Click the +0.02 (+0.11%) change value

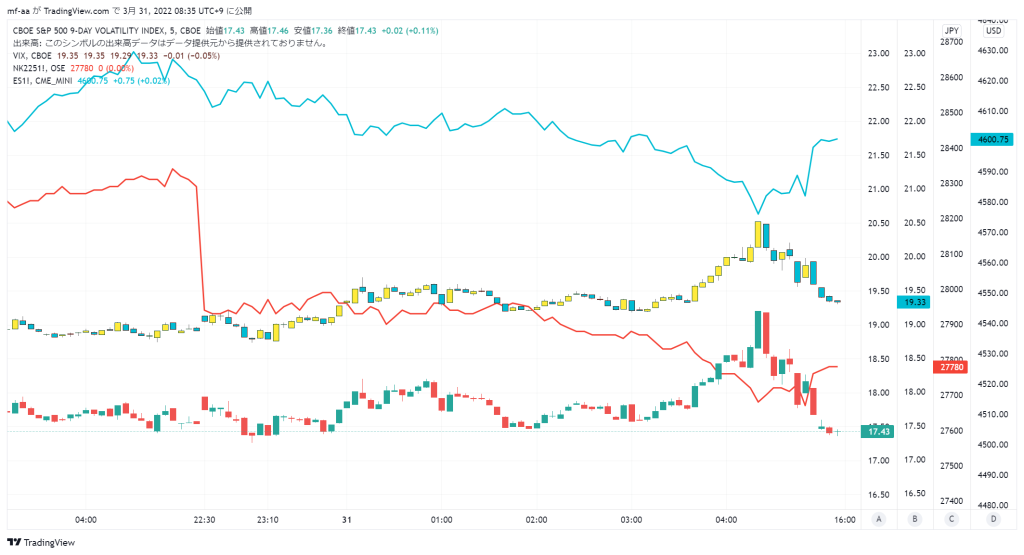[x=410, y=31]
